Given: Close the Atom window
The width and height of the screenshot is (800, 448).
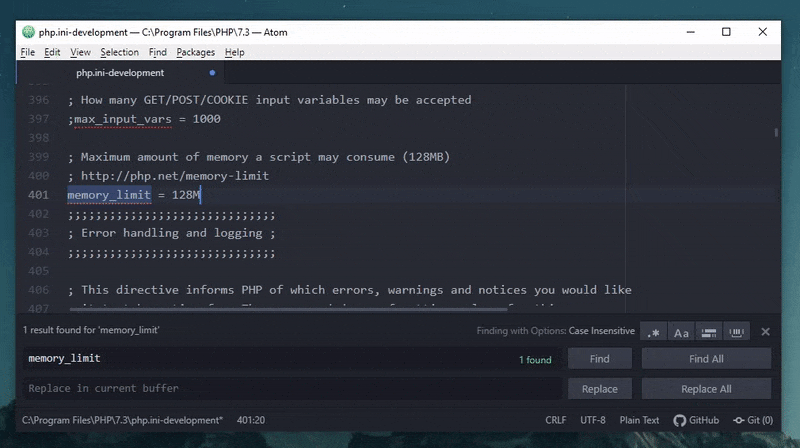Looking at the screenshot, I should coord(762,32).
